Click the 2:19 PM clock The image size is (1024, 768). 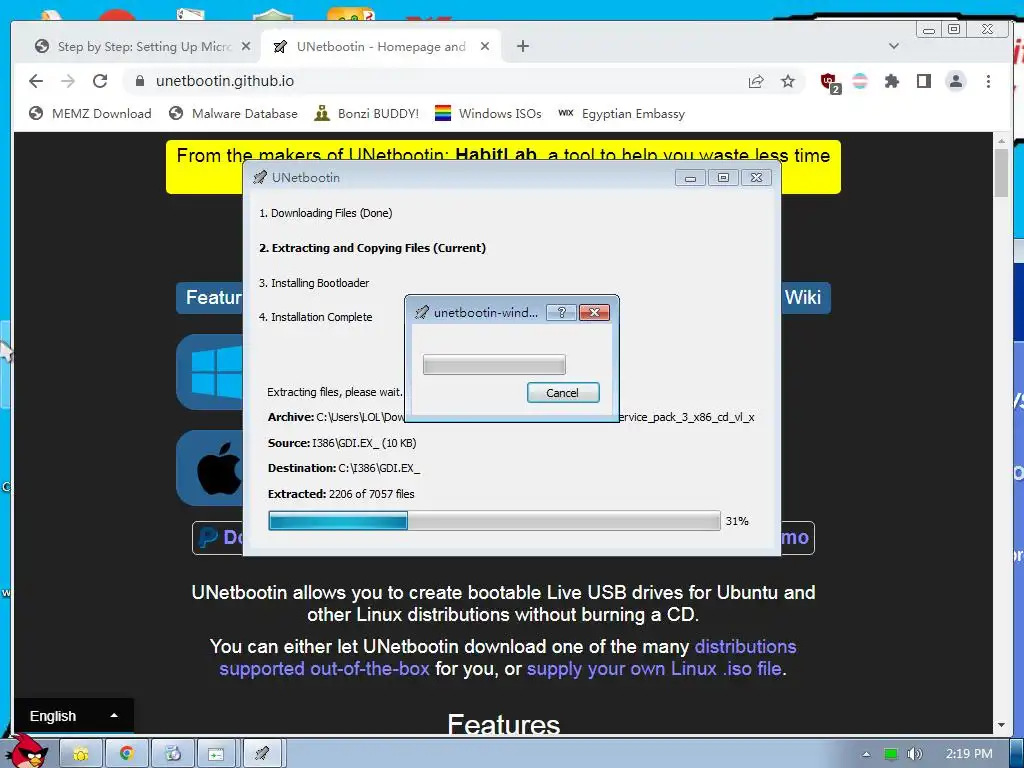point(969,754)
